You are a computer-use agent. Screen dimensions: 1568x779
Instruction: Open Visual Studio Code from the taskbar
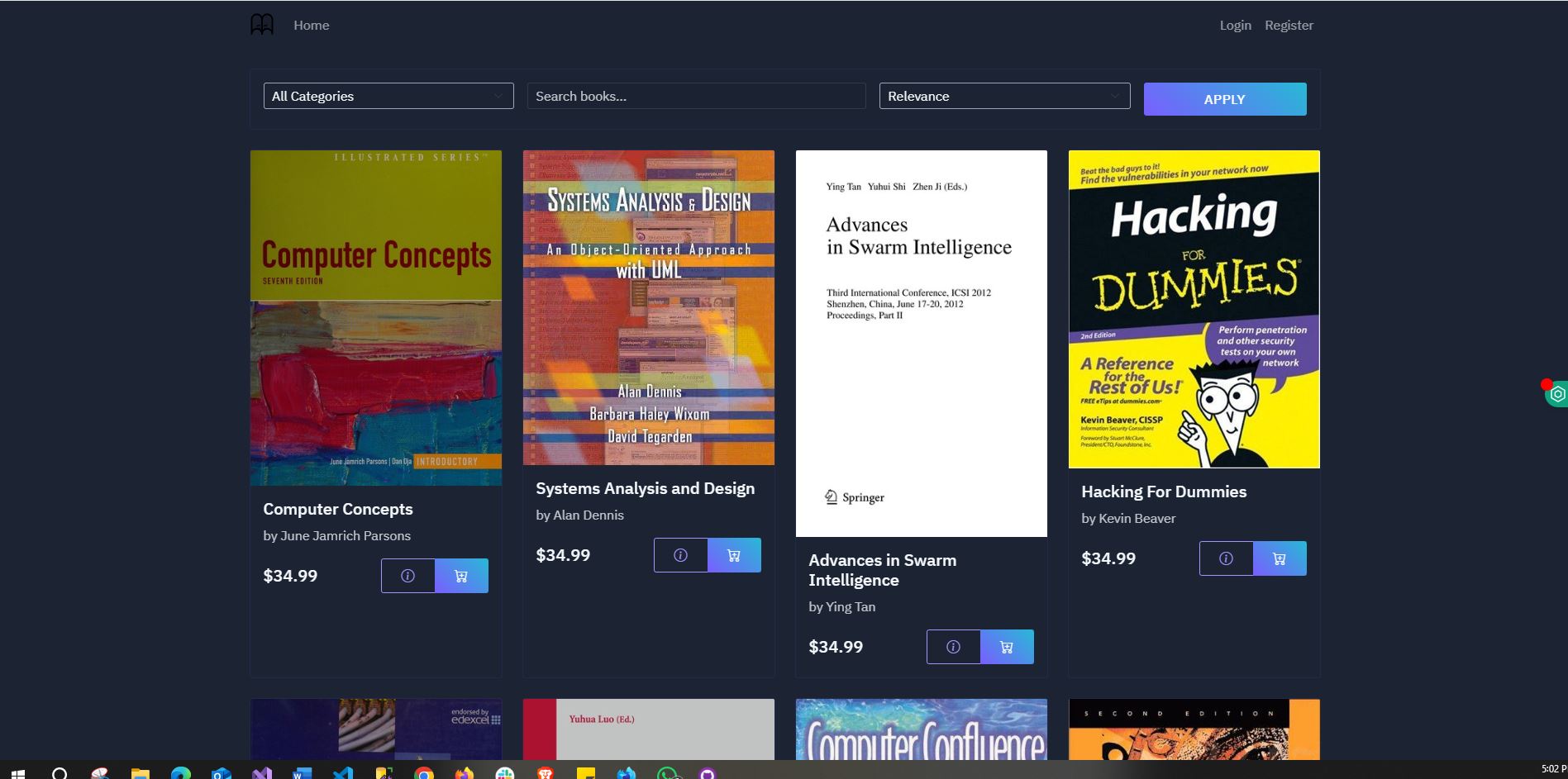(342, 774)
